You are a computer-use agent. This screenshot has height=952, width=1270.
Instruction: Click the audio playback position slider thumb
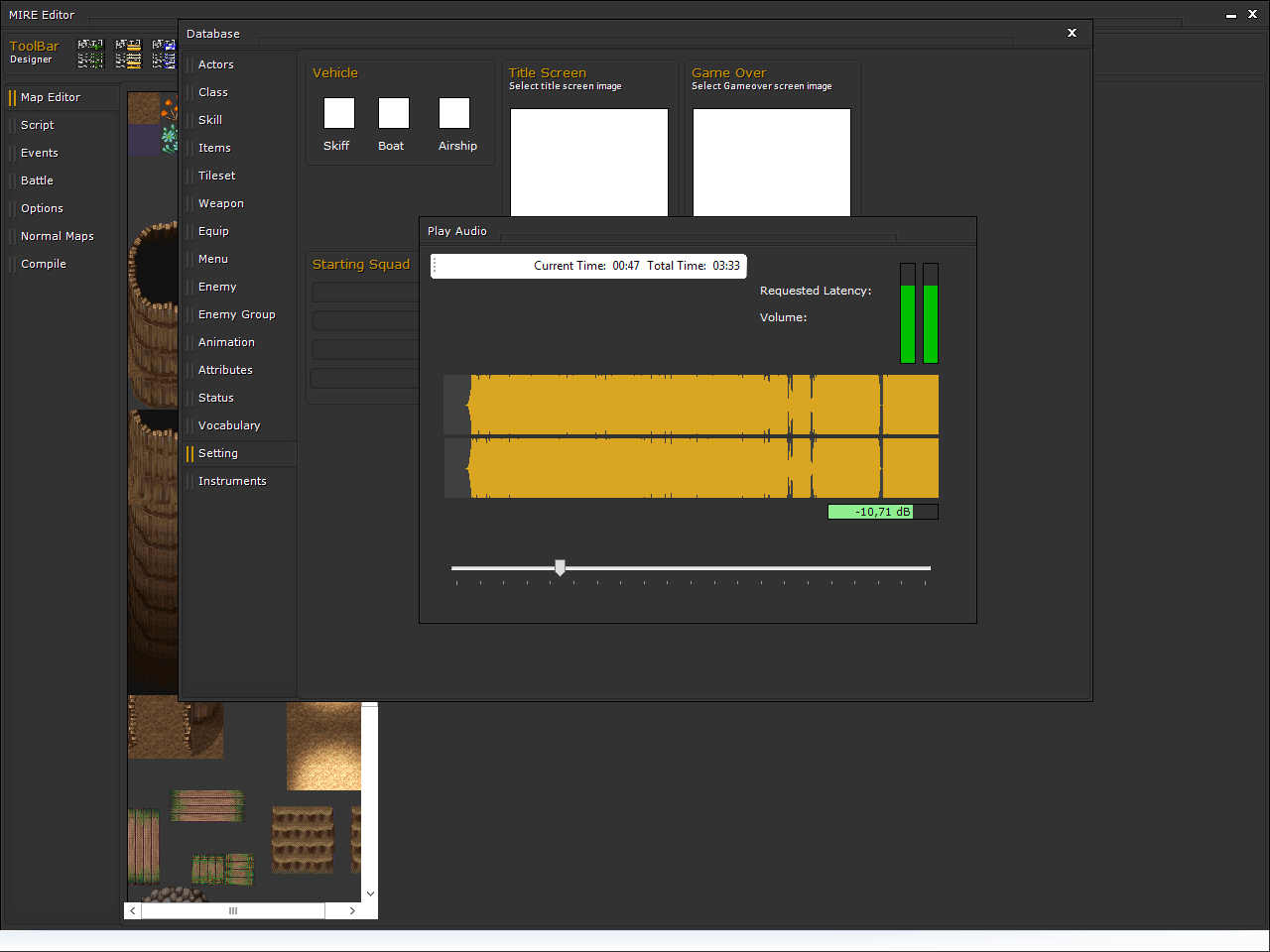[x=561, y=567]
